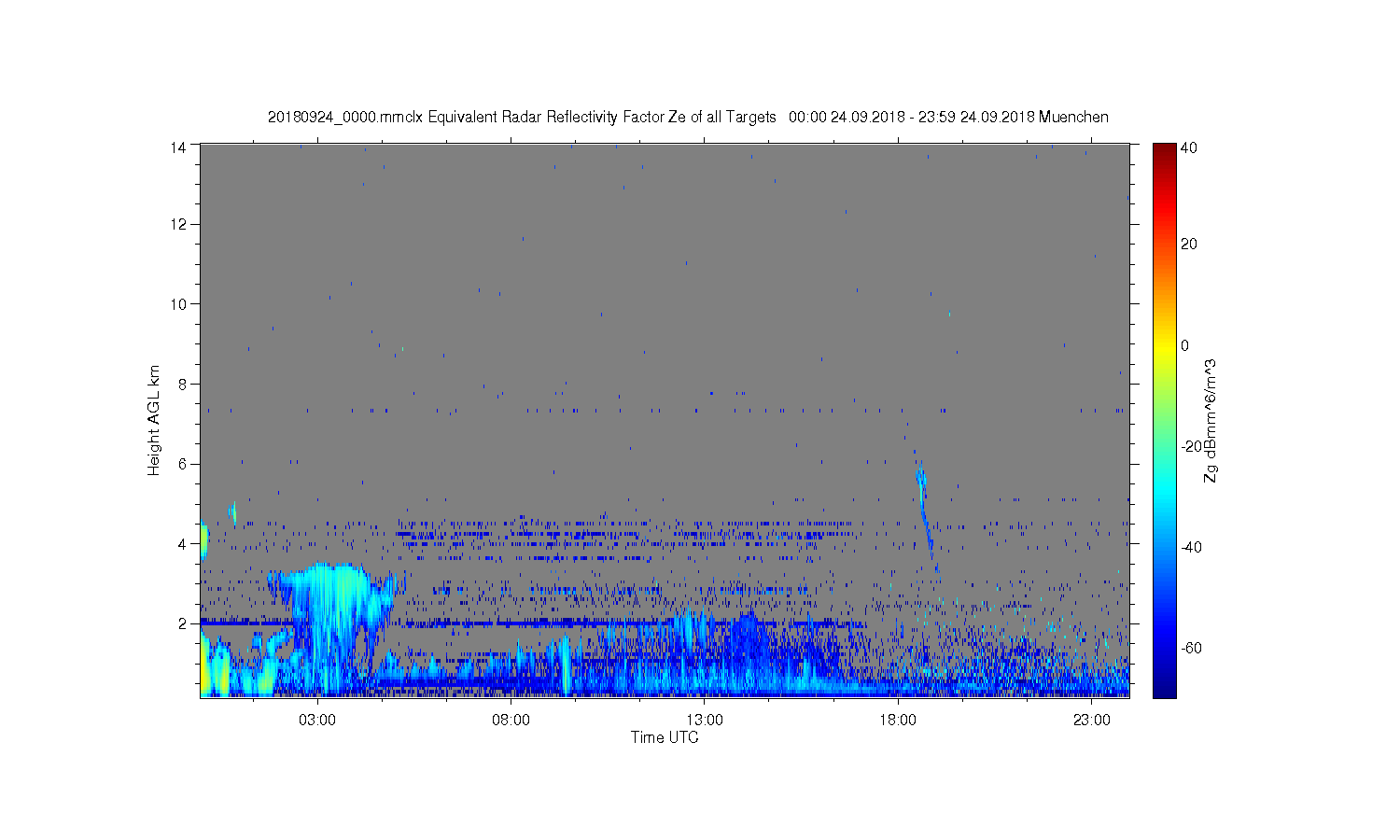Click the '40' colorbar tick label
1400x840 pixels.
click(1189, 147)
